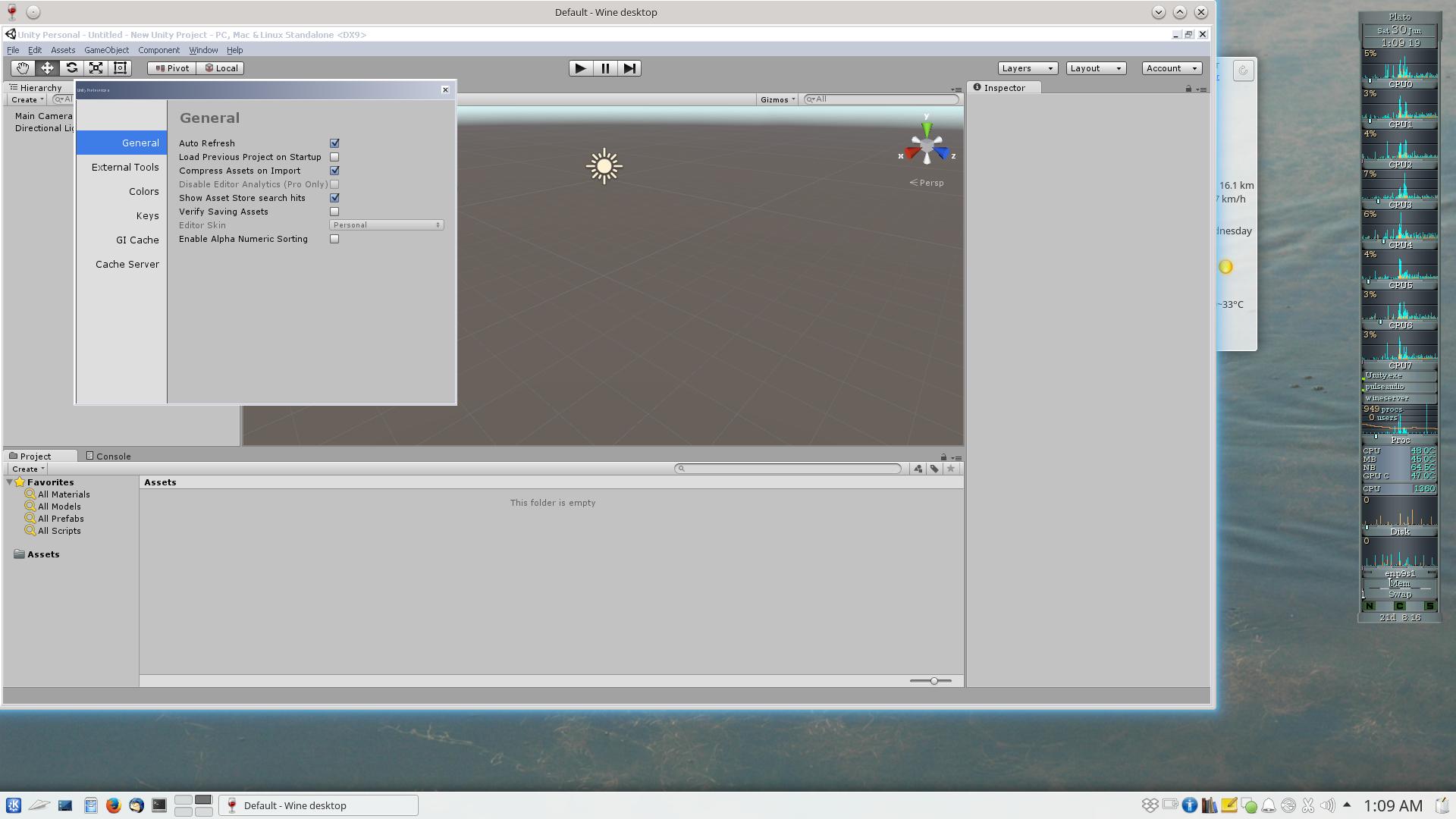Select Keys preferences section
Viewport: 1456px width, 819px height.
[x=121, y=216]
